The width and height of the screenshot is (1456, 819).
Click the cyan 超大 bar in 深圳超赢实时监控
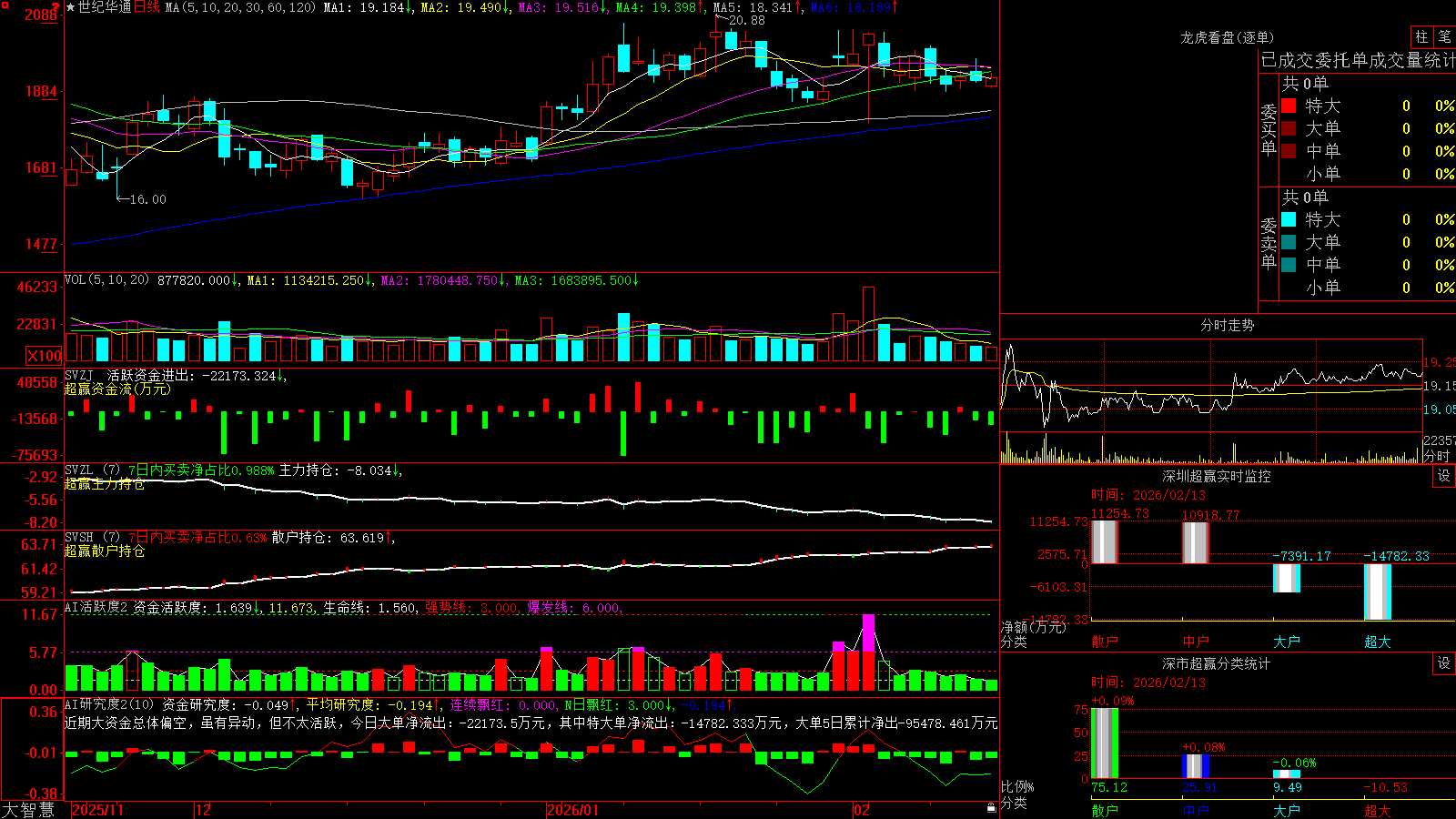click(1377, 592)
